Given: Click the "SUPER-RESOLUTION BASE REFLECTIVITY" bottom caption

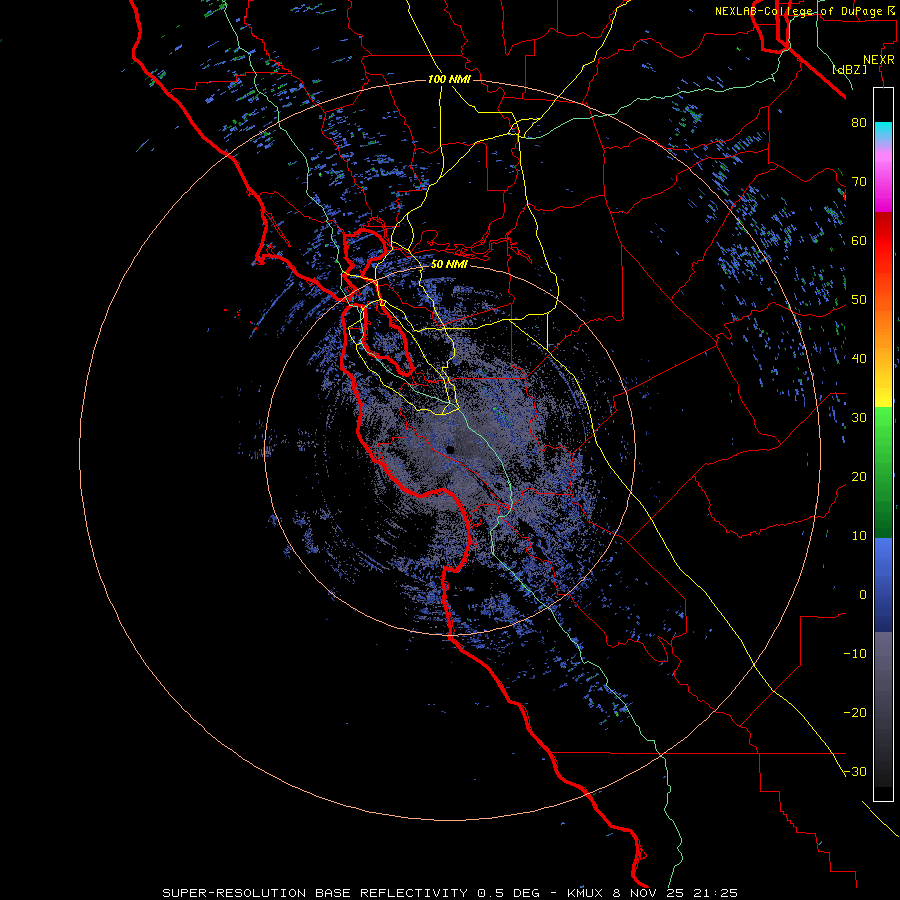Looking at the screenshot, I should pyautogui.click(x=315, y=893).
